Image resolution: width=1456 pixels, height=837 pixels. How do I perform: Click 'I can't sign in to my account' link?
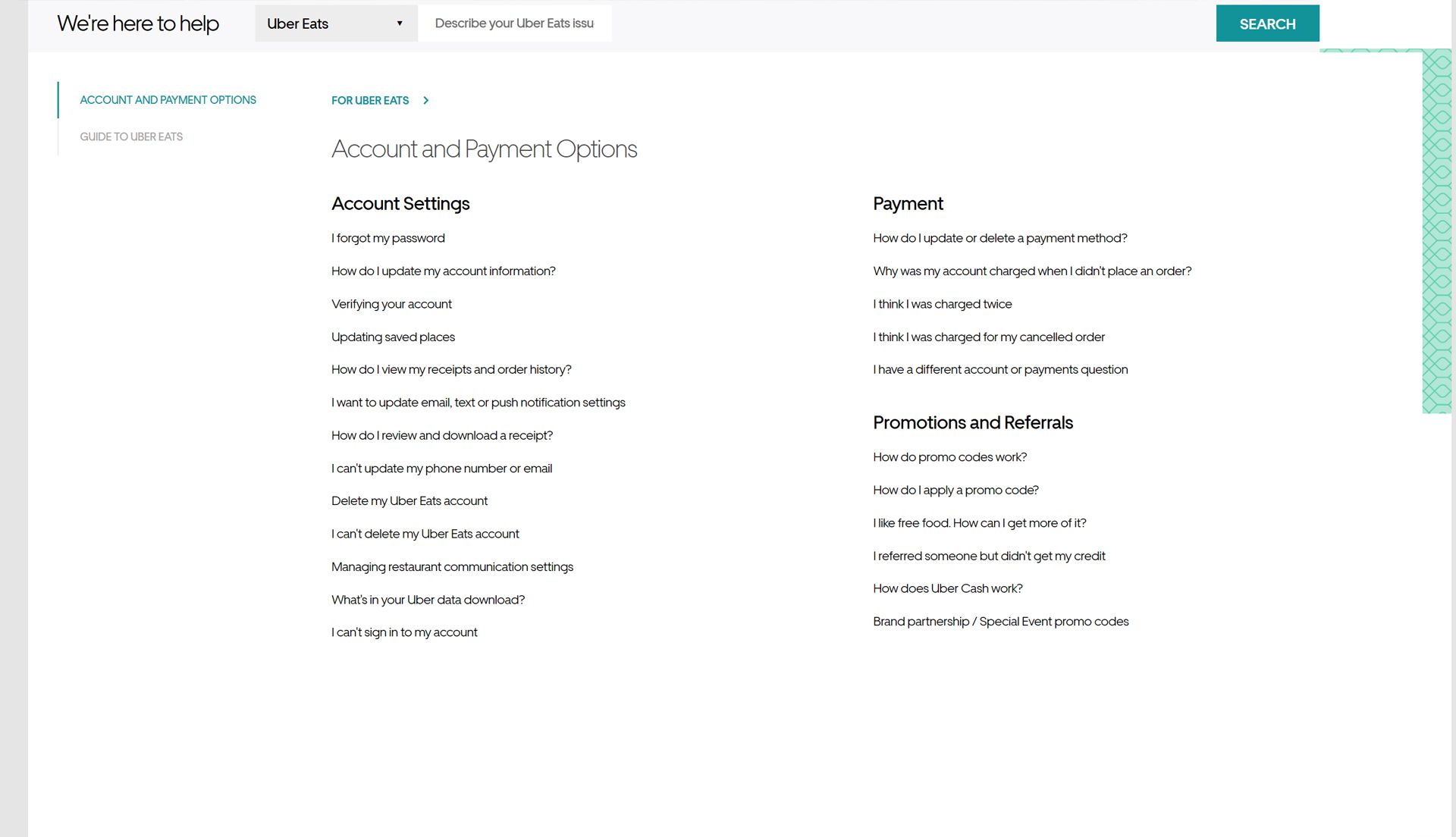(x=404, y=632)
